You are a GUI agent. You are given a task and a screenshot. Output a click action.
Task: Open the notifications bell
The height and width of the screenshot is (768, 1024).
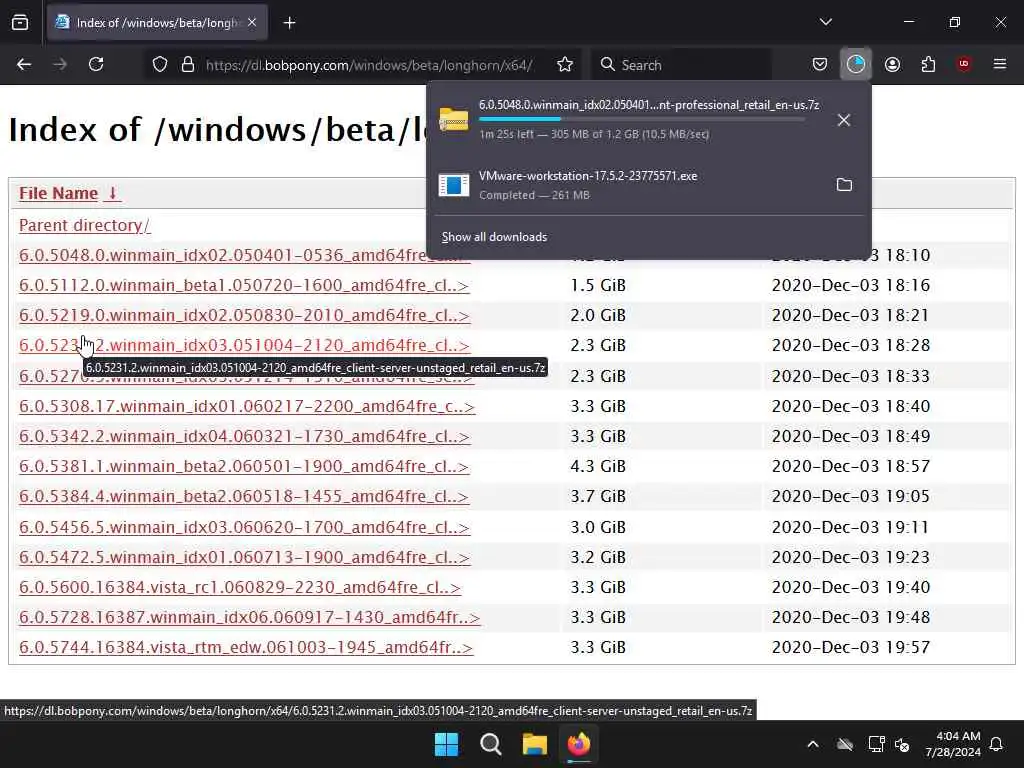(x=997, y=744)
